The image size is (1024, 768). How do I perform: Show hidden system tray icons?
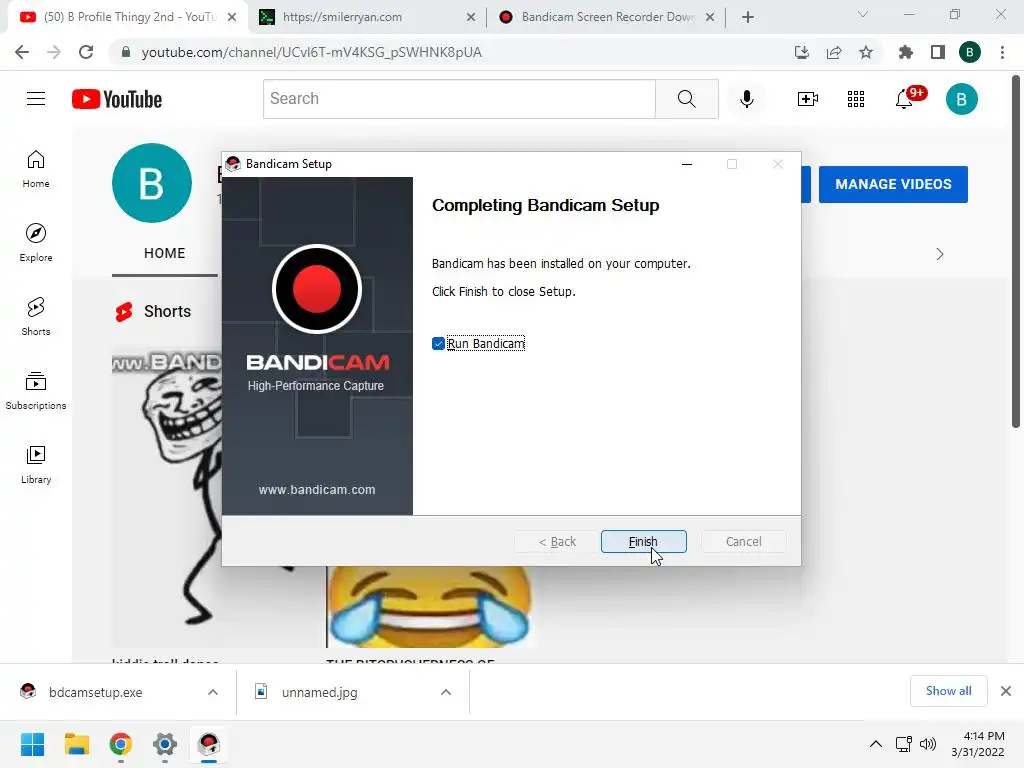[x=876, y=744]
